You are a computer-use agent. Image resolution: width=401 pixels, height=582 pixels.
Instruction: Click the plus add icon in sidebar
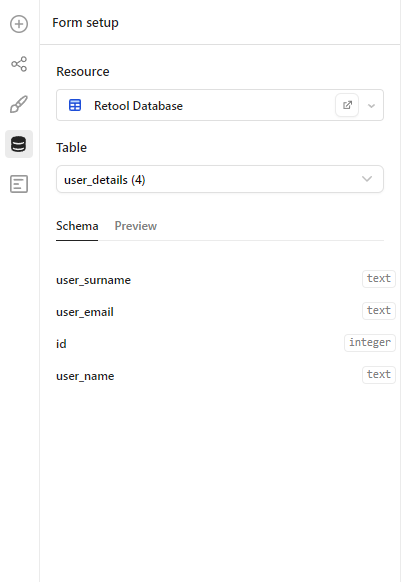19,24
